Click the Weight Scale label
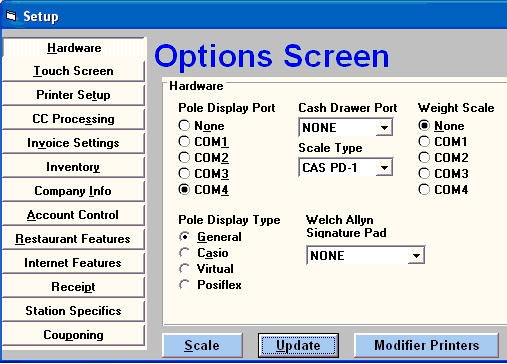Viewport: 507px width, 364px height. point(456,108)
